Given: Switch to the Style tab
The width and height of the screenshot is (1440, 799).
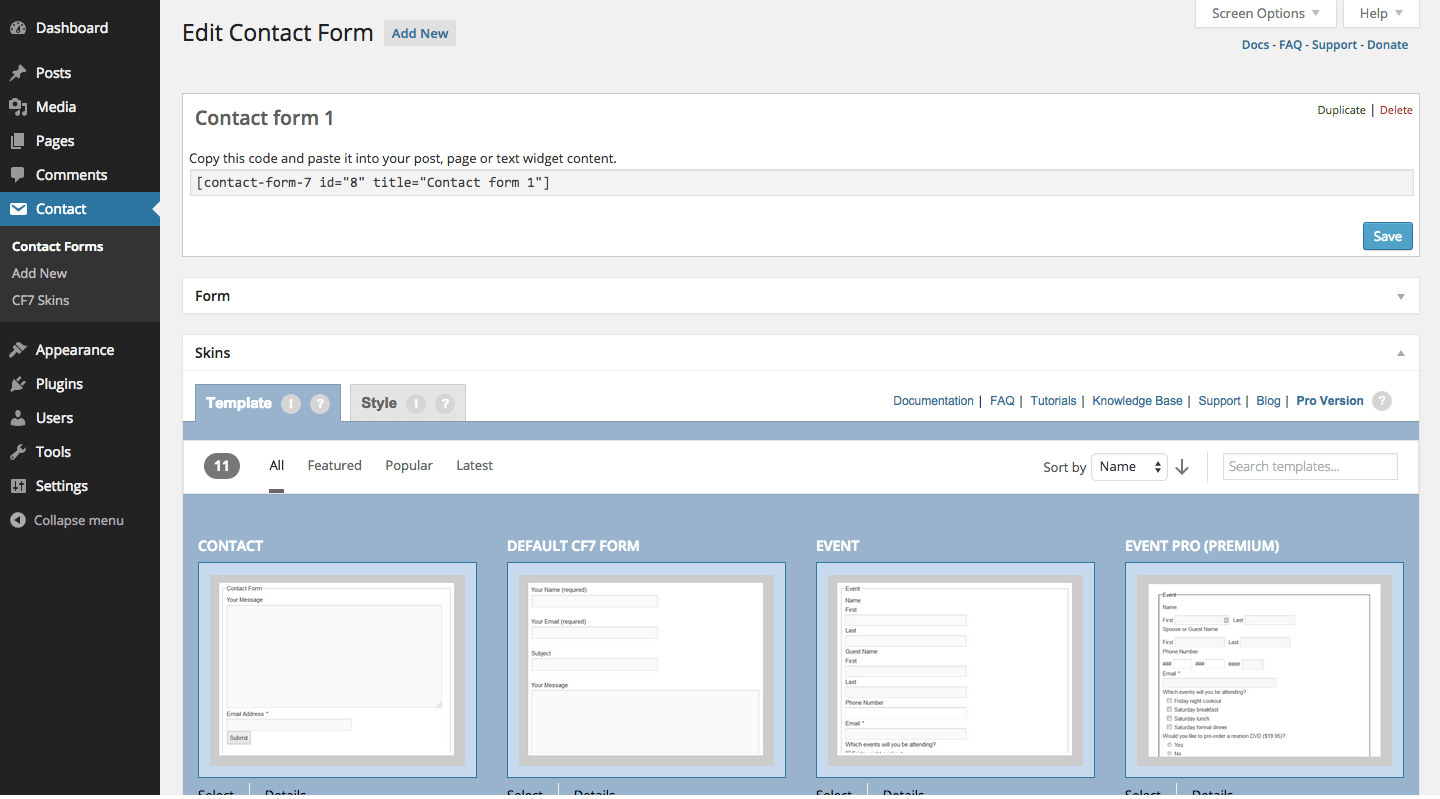Looking at the screenshot, I should click(x=379, y=403).
